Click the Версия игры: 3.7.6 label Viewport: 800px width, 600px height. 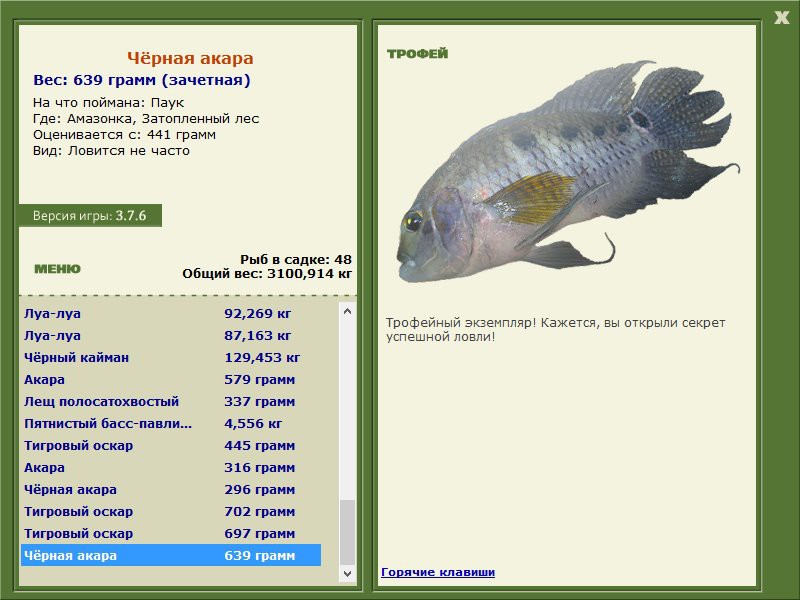pyautogui.click(x=90, y=215)
